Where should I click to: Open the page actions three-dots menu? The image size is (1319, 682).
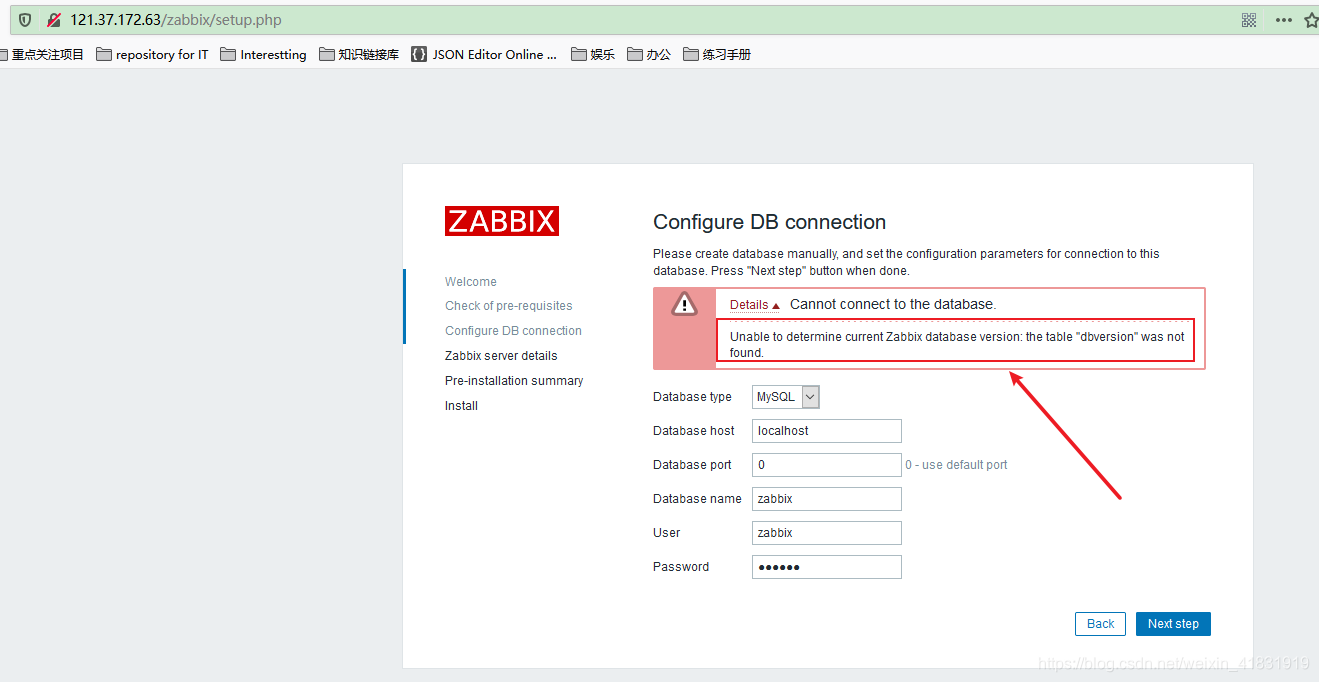point(1284,20)
